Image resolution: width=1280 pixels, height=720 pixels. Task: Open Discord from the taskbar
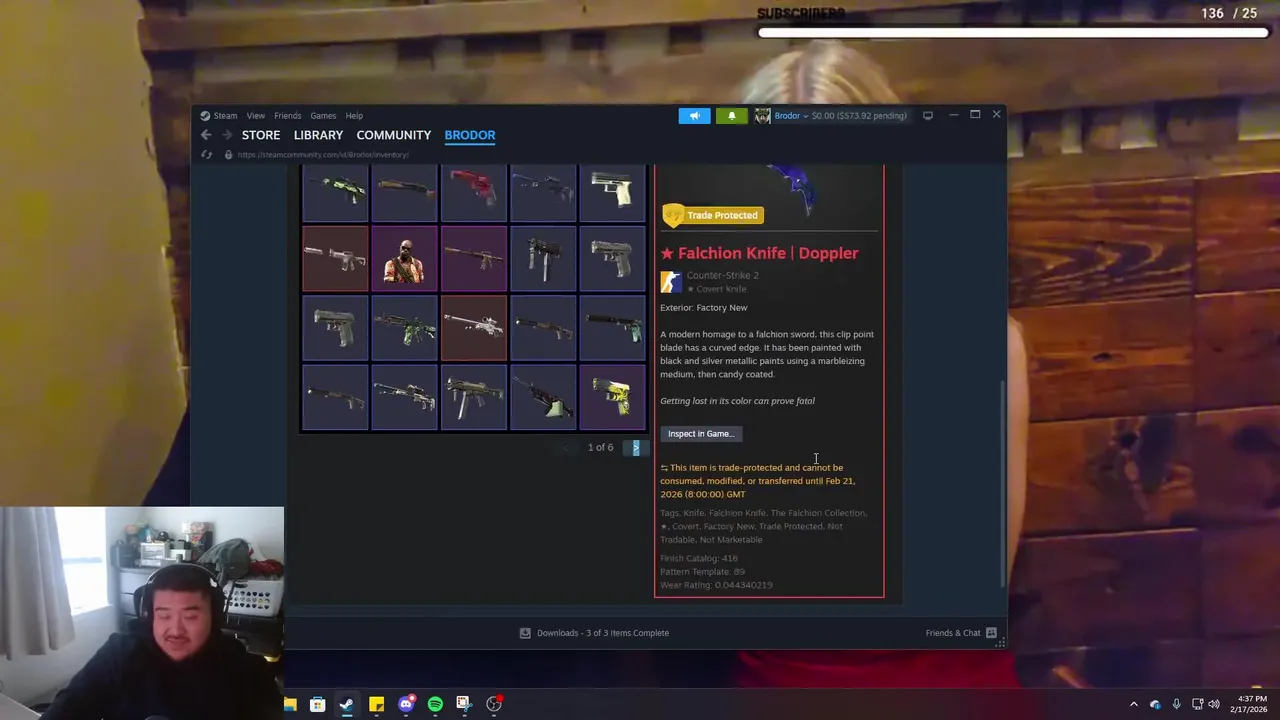(406, 704)
